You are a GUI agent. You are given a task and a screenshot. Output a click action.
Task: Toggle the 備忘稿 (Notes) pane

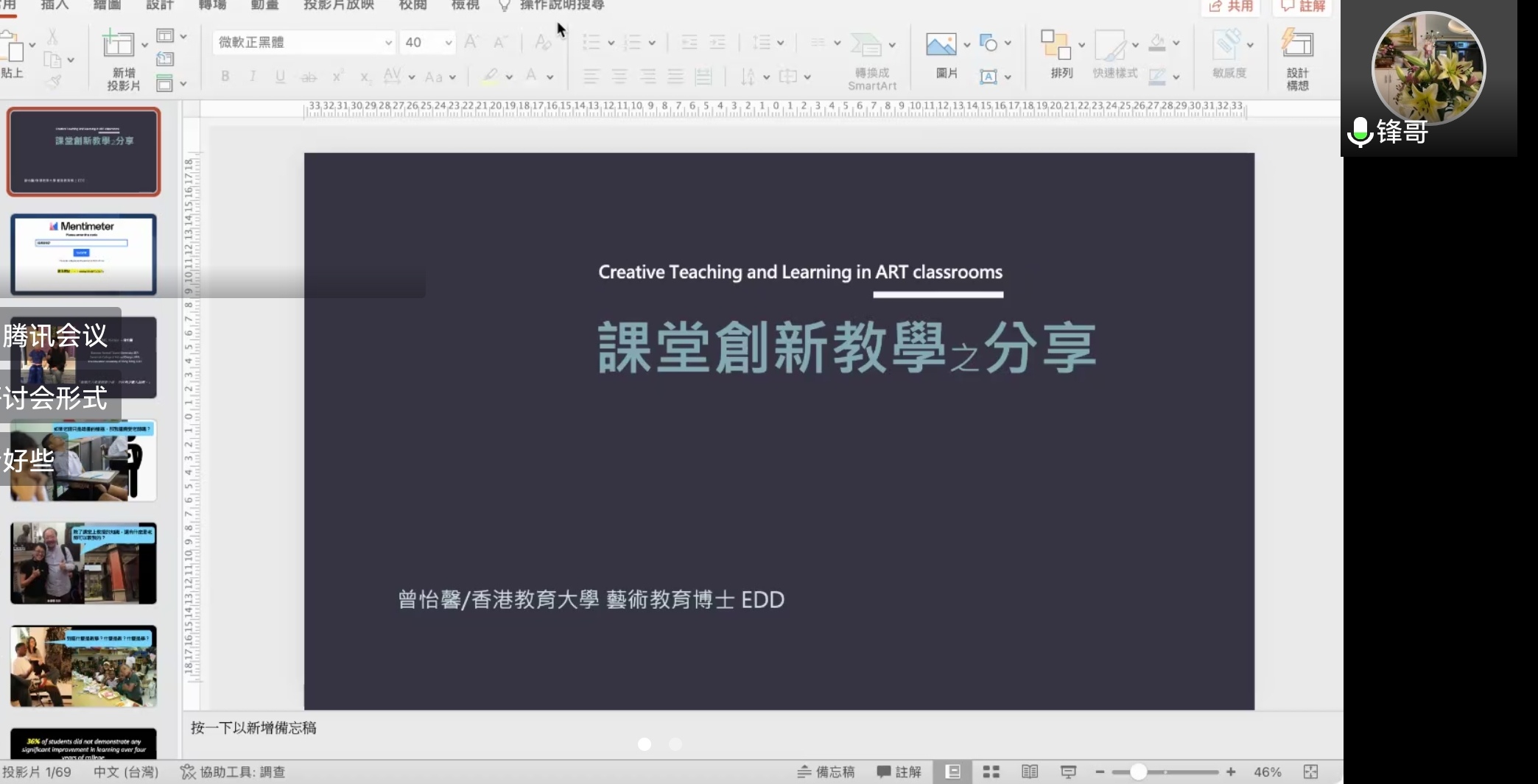point(826,771)
